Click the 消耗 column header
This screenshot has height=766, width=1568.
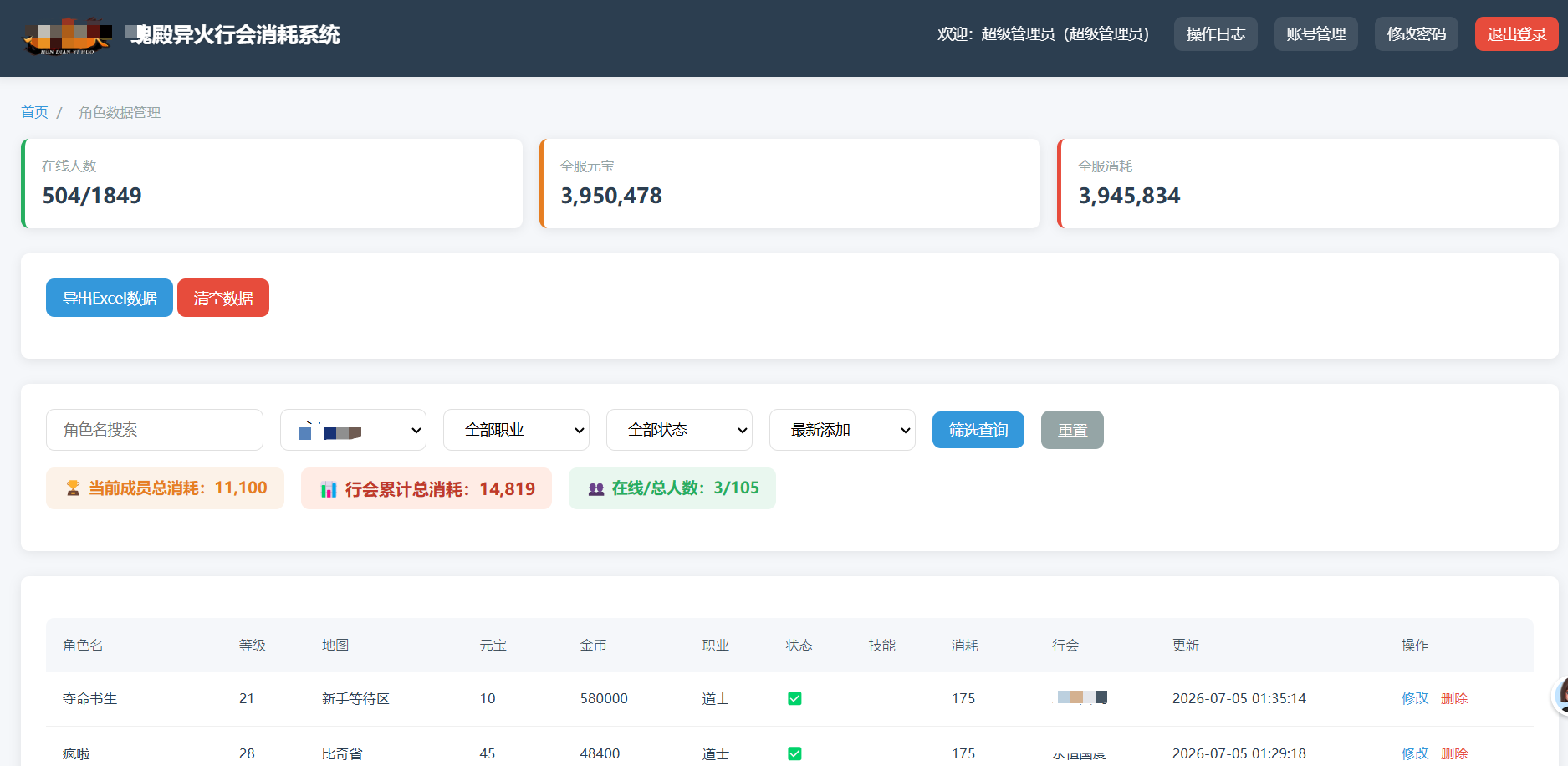click(x=965, y=645)
